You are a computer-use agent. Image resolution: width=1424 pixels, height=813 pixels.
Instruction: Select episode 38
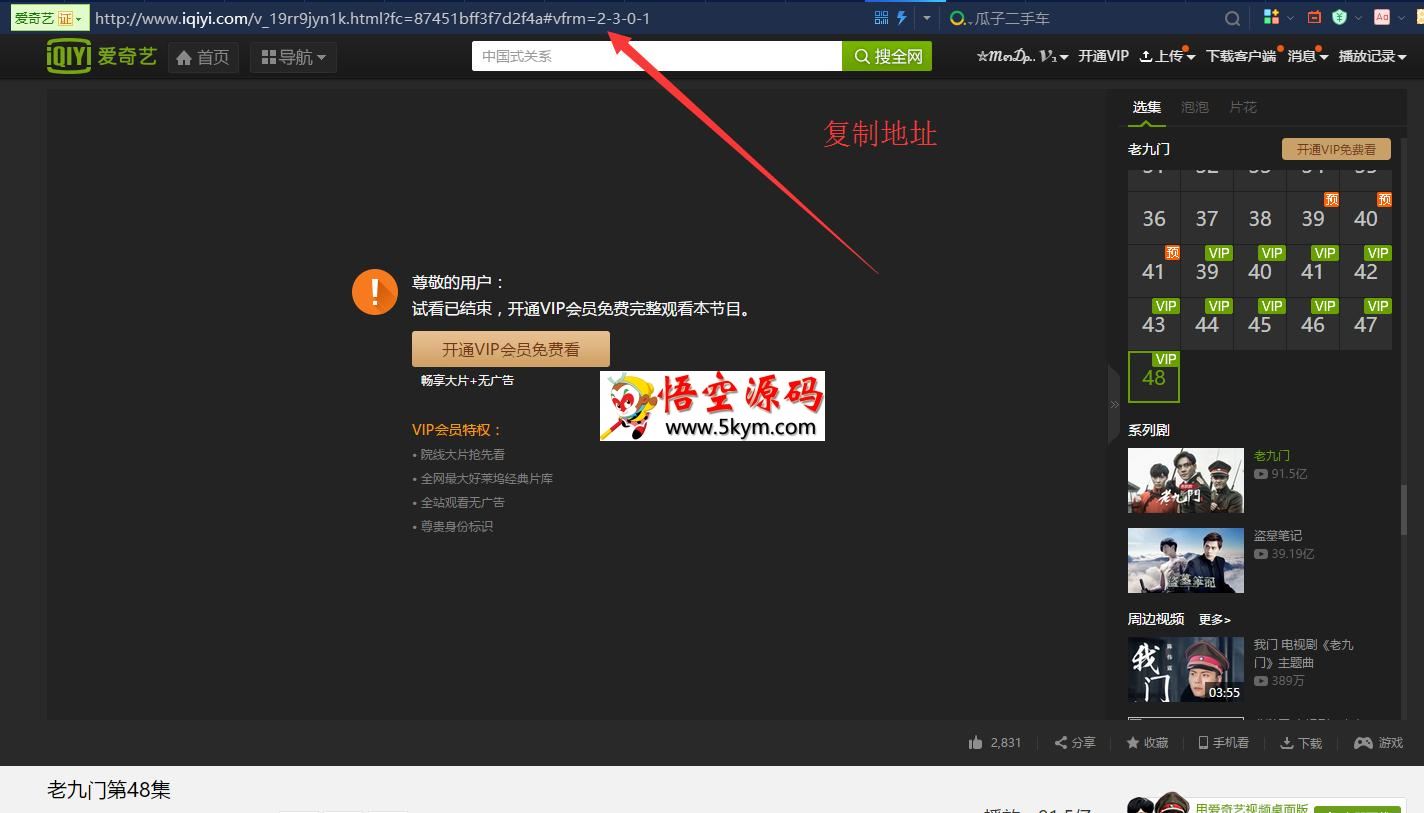1260,218
